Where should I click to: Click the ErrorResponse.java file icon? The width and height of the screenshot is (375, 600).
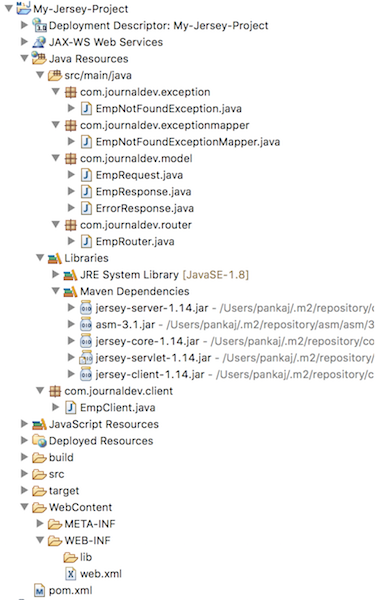(86, 208)
